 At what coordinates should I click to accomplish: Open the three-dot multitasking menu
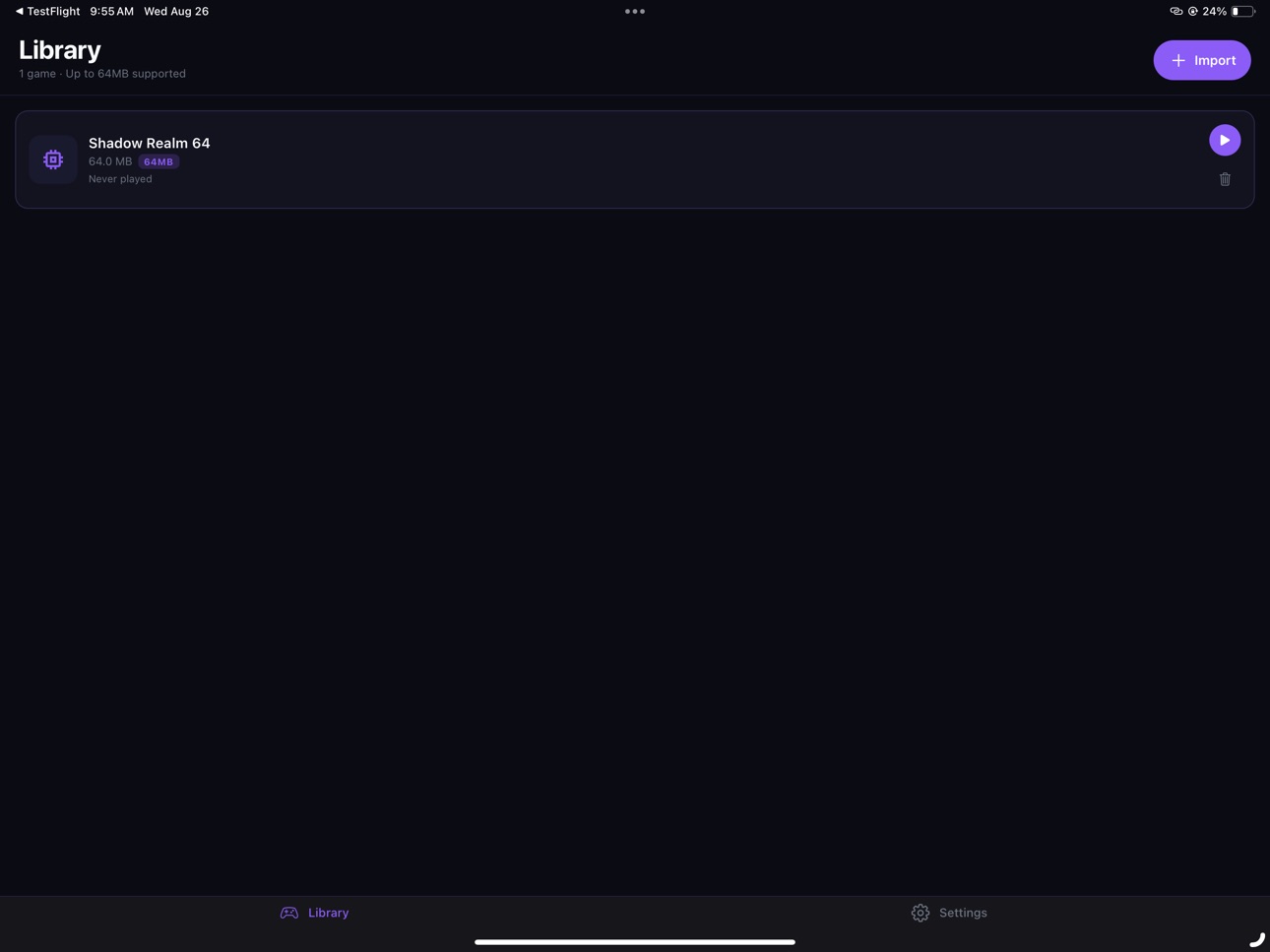click(x=635, y=12)
